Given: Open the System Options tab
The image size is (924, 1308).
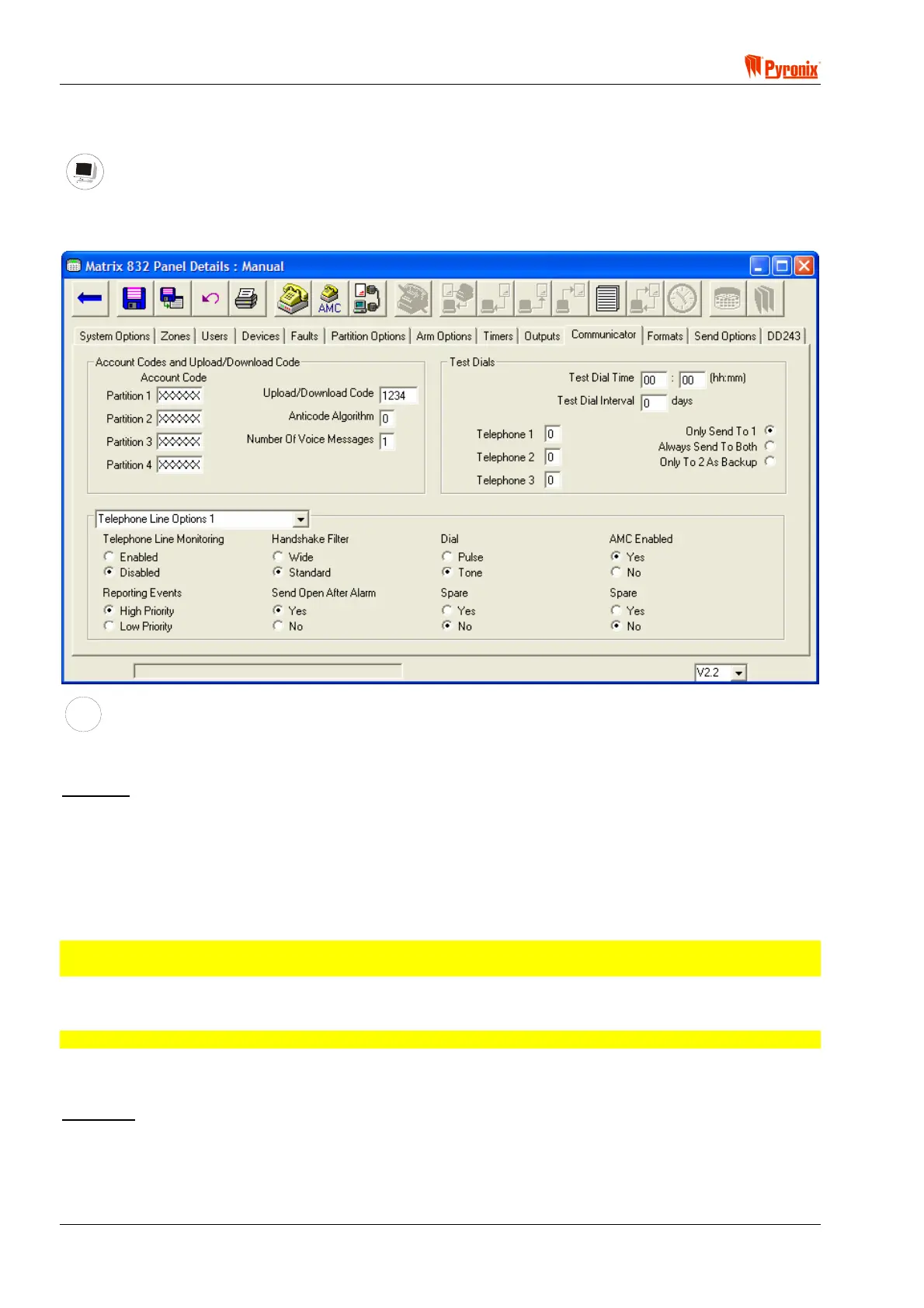Looking at the screenshot, I should [115, 336].
